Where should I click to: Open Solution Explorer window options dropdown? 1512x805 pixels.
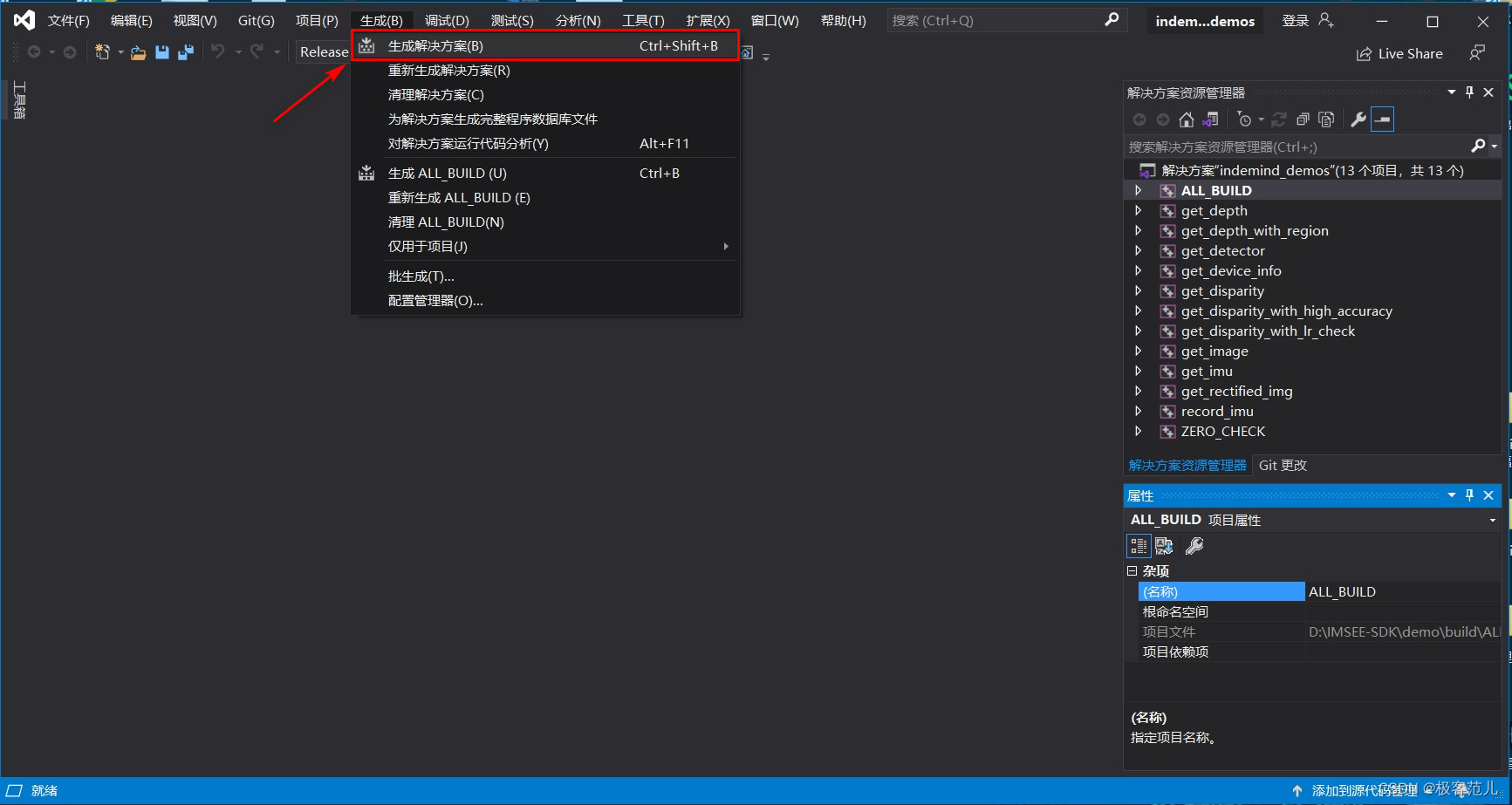(x=1452, y=92)
